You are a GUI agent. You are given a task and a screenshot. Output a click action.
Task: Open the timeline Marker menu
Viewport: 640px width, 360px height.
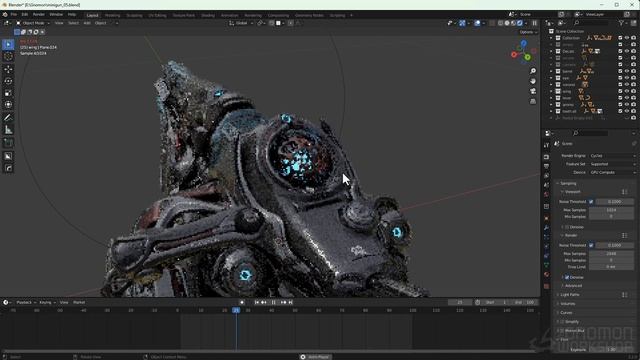pos(79,302)
